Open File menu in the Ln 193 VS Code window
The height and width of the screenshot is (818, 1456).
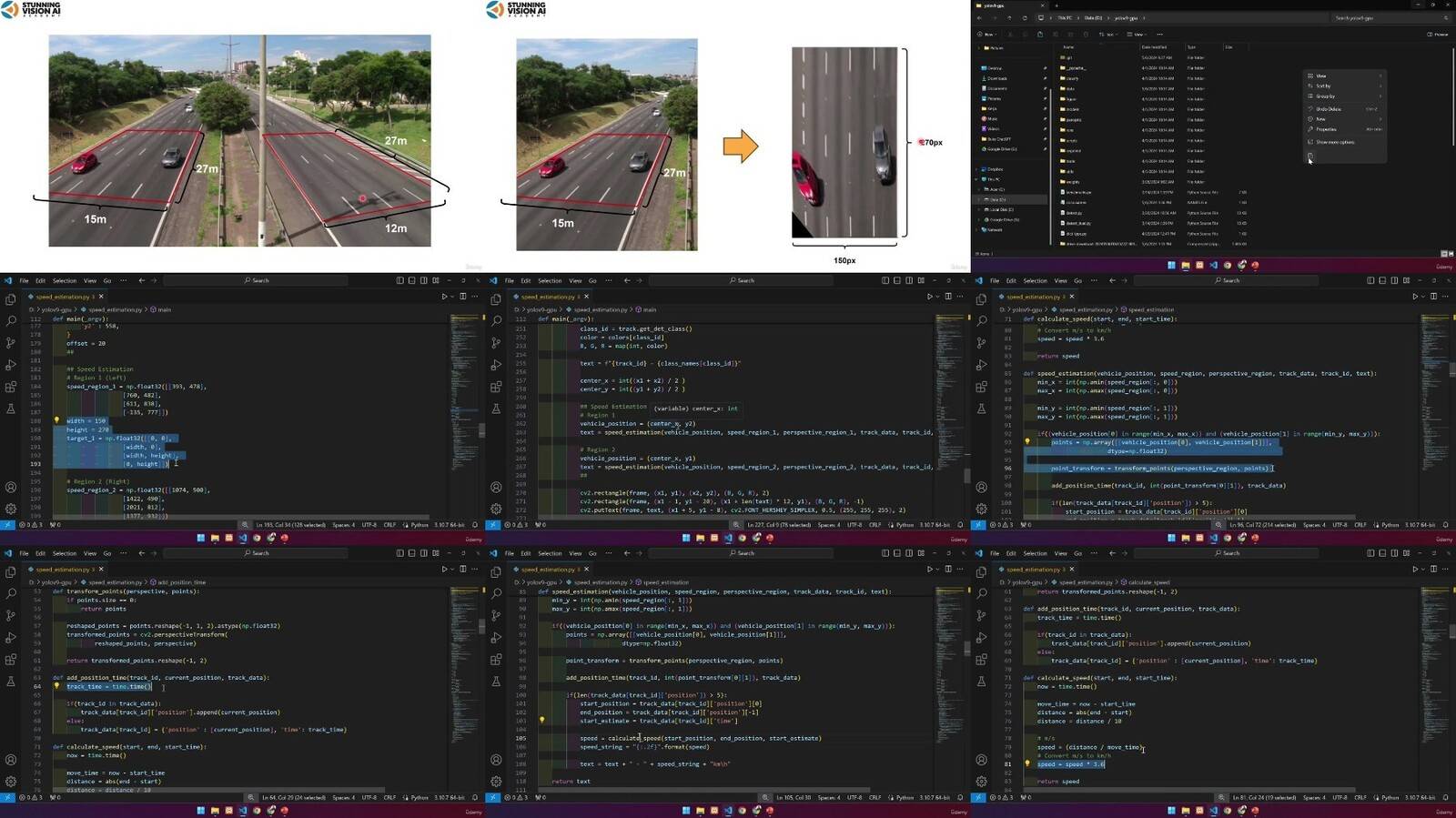click(x=25, y=280)
